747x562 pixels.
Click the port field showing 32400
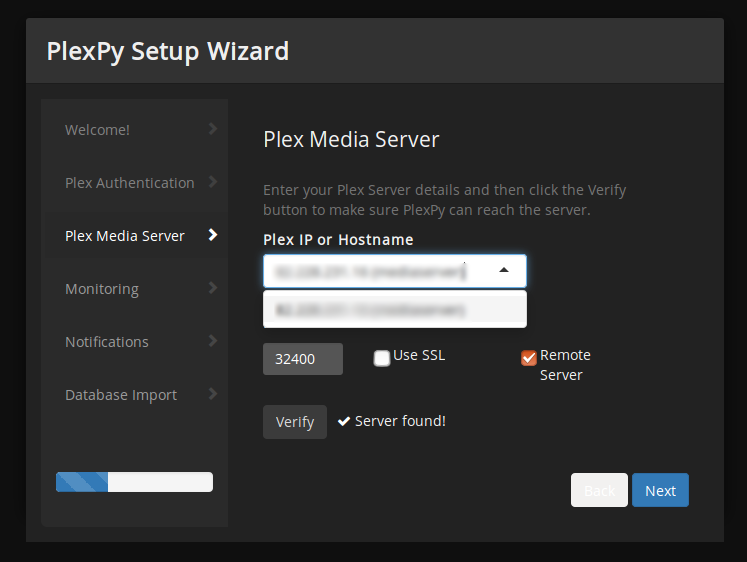coord(303,359)
